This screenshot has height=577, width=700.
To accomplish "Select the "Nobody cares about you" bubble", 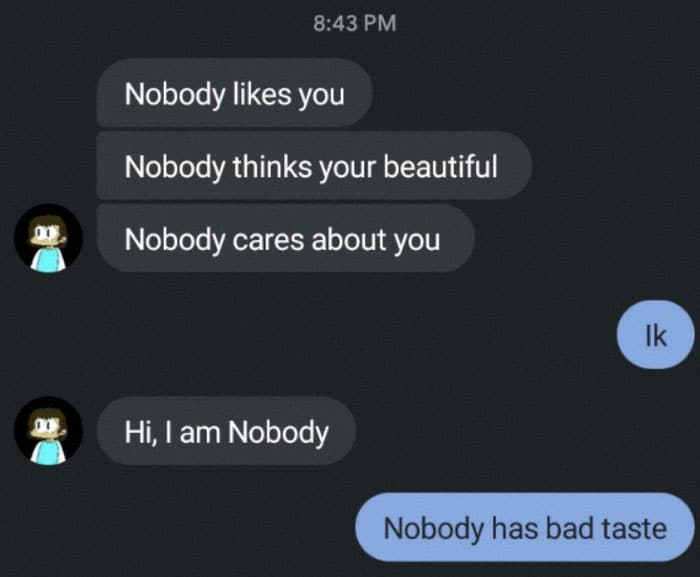I will click(x=285, y=238).
